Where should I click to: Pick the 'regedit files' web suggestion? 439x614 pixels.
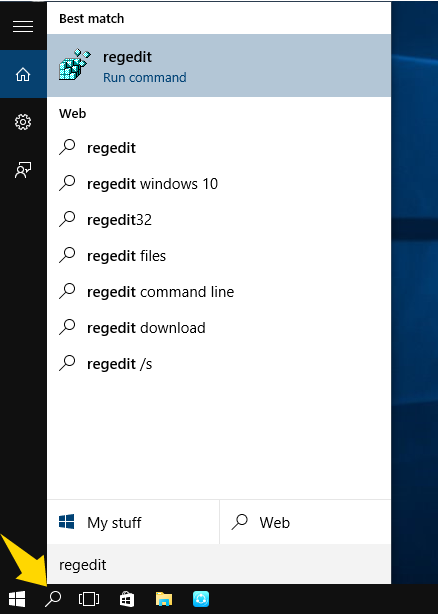pyautogui.click(x=219, y=256)
